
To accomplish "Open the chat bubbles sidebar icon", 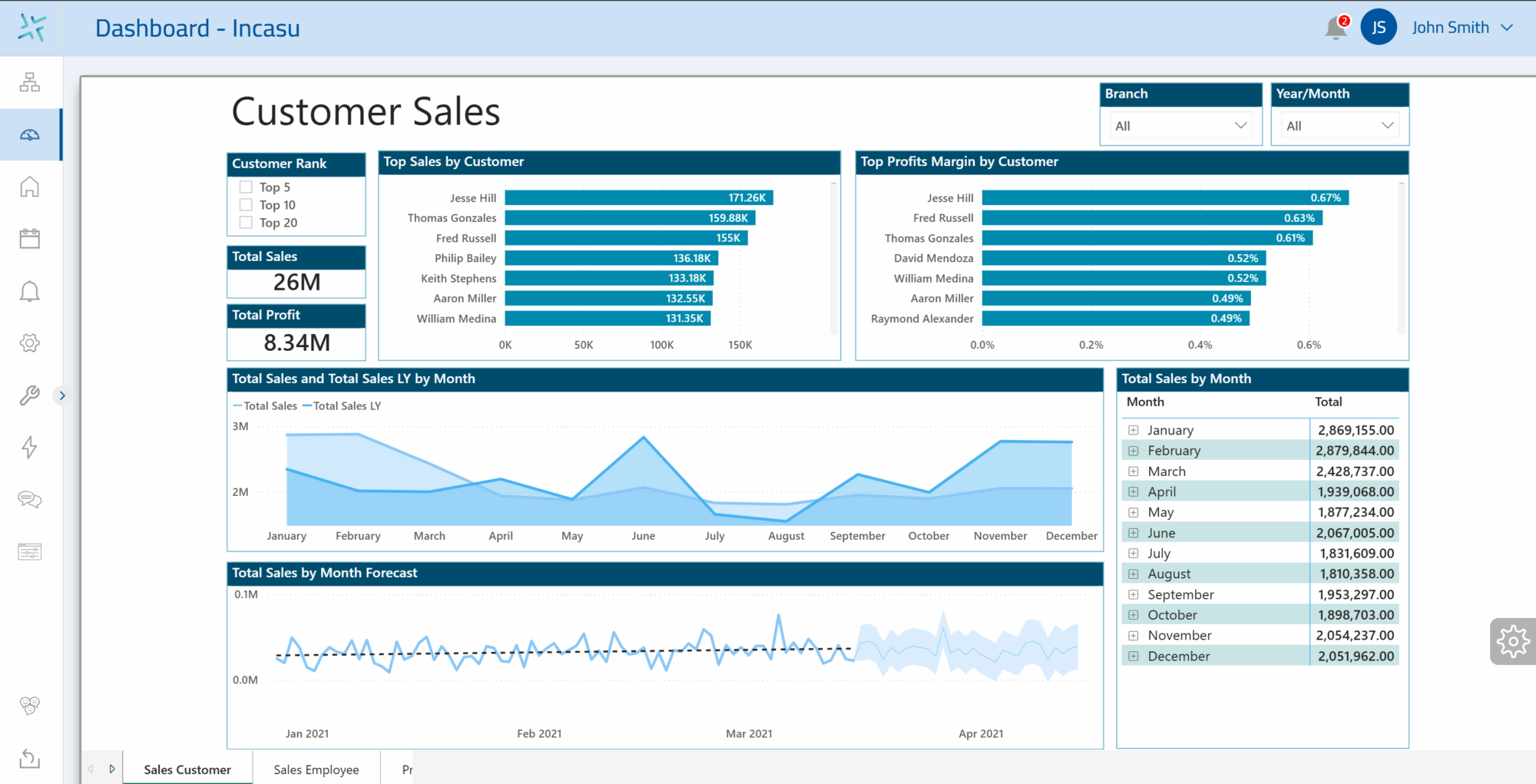I will 30,500.
